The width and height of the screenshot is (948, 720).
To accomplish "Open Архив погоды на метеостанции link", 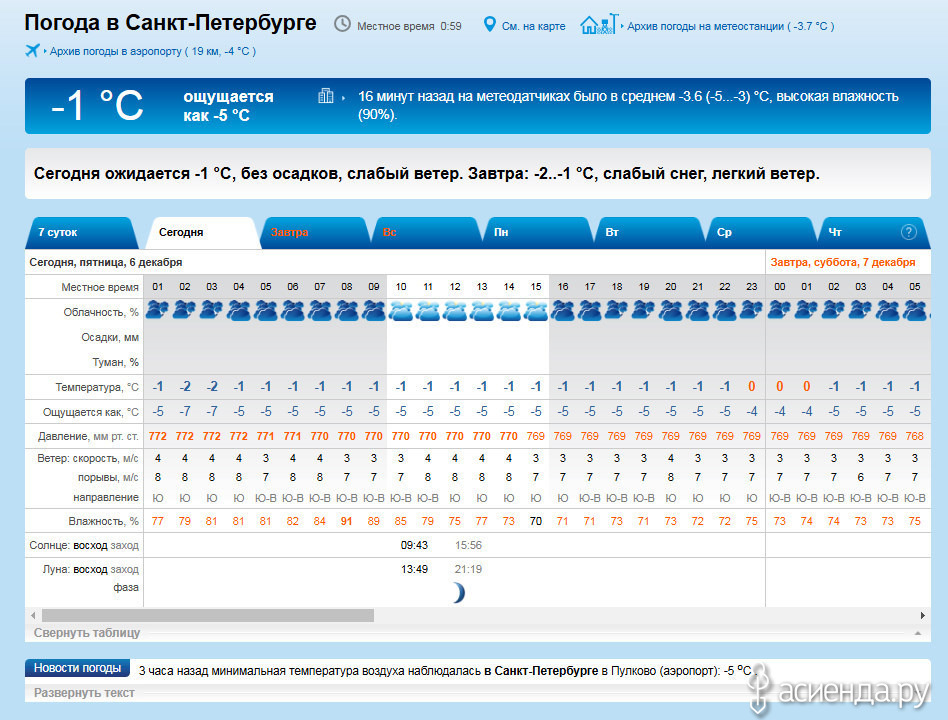I will tap(730, 26).
